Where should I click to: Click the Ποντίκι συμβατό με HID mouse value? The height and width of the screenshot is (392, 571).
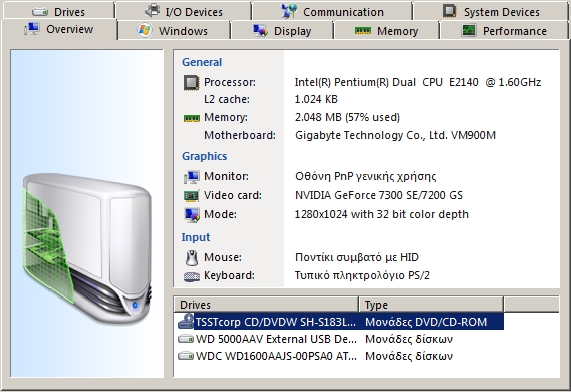tap(357, 258)
